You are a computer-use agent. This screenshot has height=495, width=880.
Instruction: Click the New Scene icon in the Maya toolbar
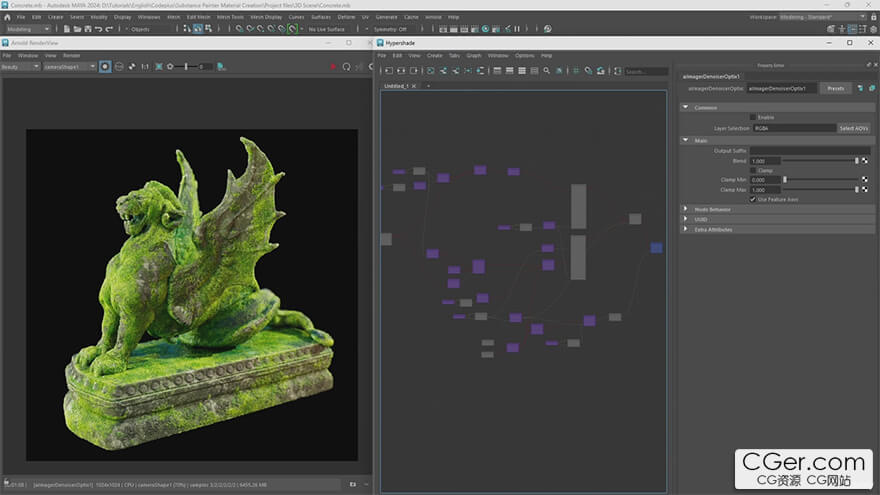(67, 29)
